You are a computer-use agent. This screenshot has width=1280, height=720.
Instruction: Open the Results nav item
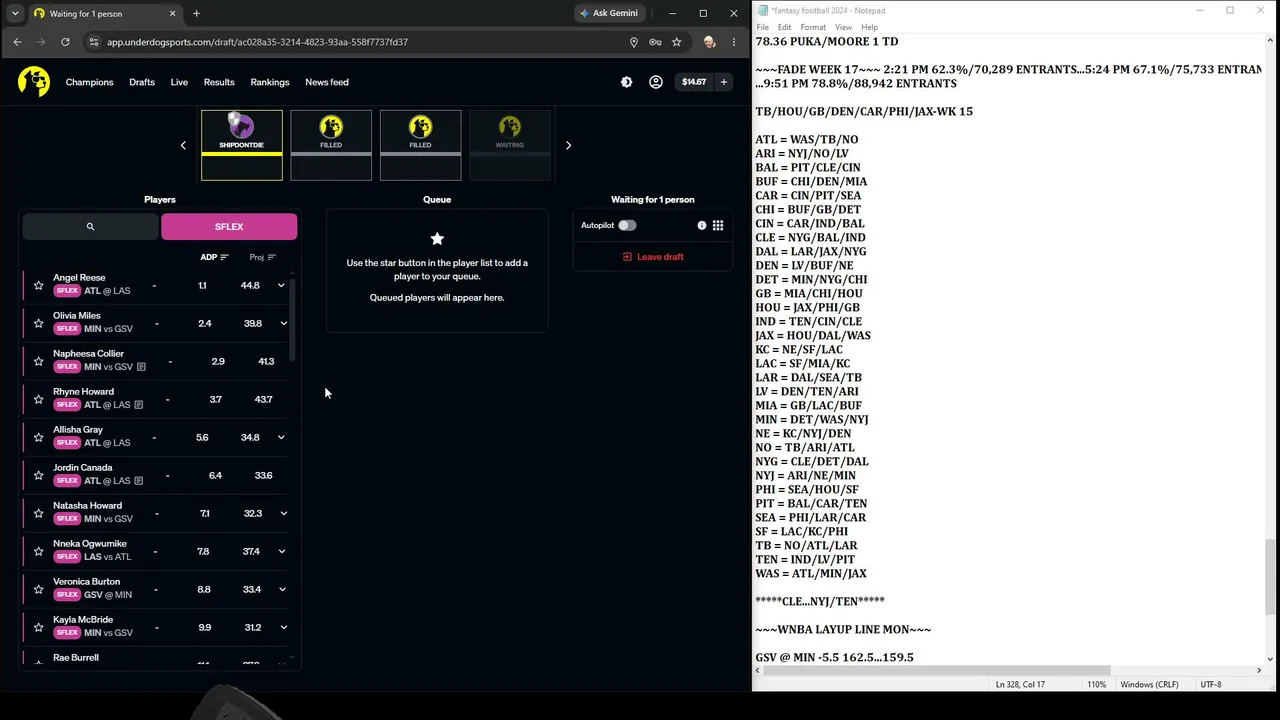coord(219,82)
